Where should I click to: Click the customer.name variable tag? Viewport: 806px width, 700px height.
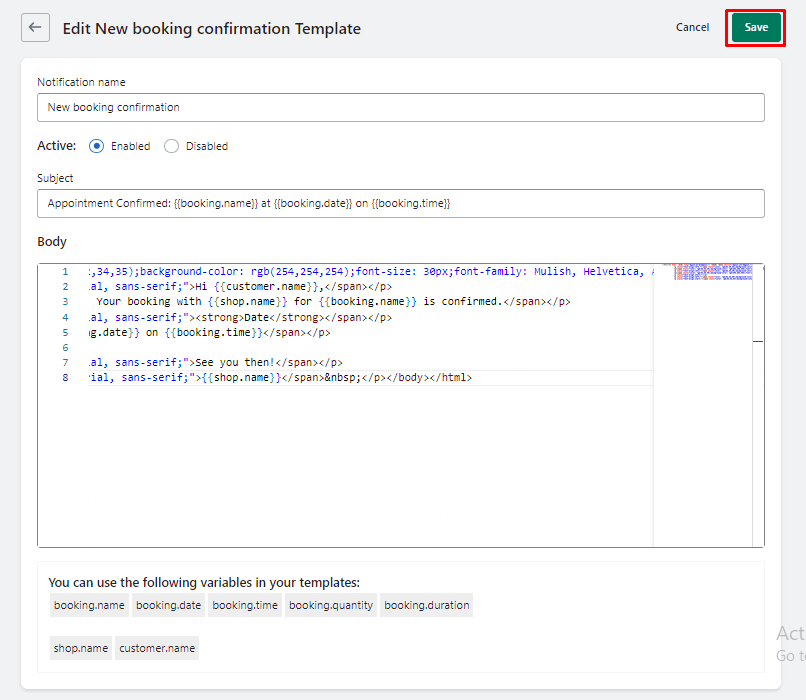coord(157,648)
